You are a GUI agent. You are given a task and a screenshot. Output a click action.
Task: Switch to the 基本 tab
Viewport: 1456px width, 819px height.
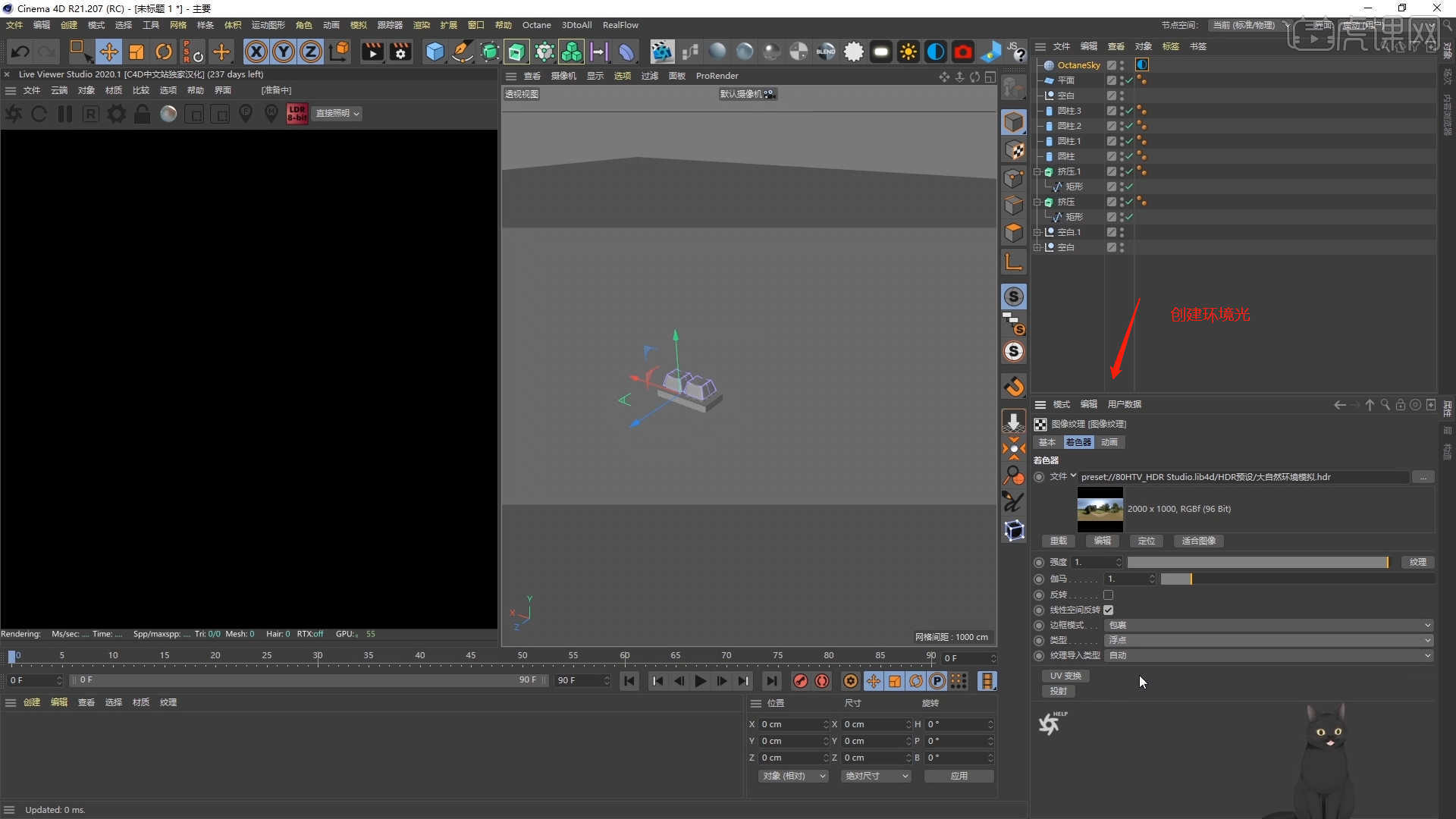click(1047, 442)
